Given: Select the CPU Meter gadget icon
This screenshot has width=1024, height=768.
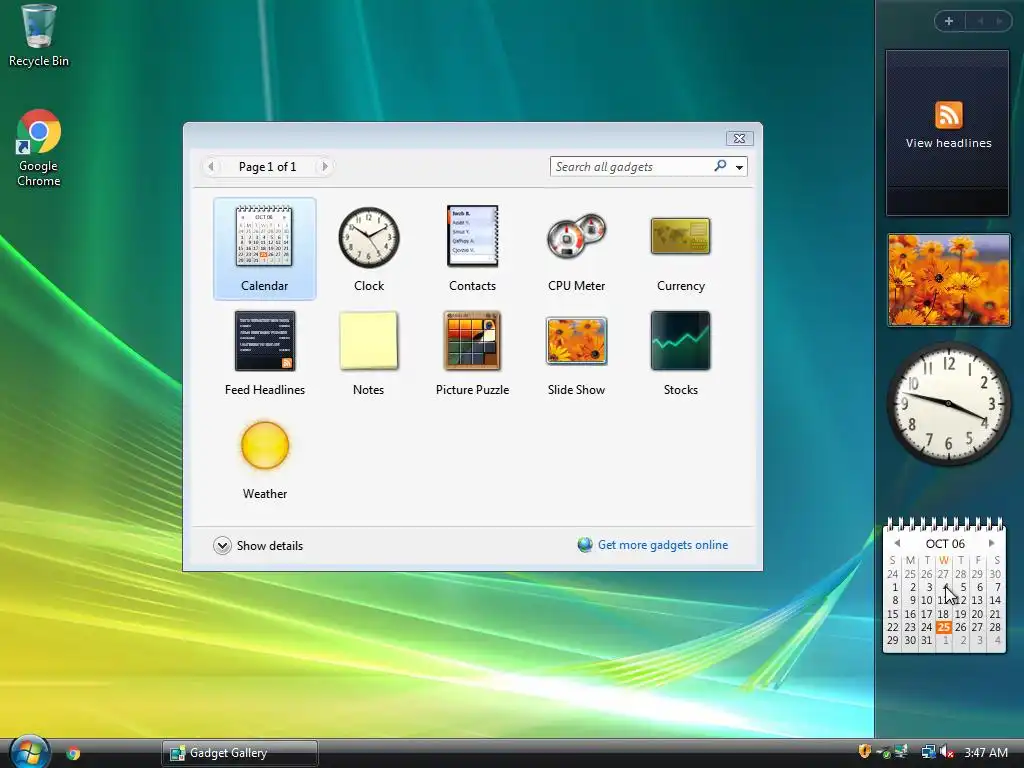Looking at the screenshot, I should click(577, 236).
